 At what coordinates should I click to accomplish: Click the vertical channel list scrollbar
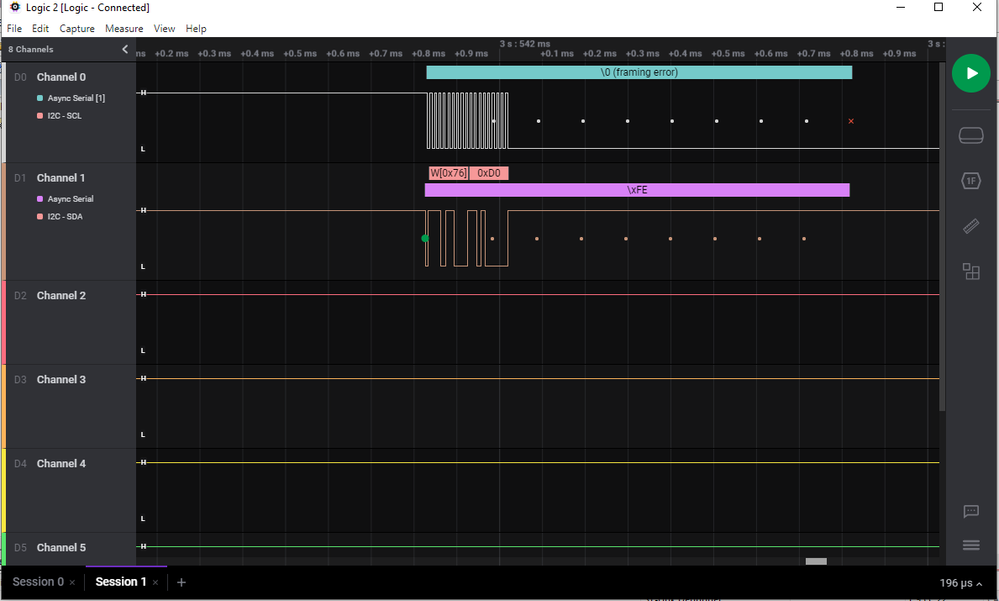942,236
